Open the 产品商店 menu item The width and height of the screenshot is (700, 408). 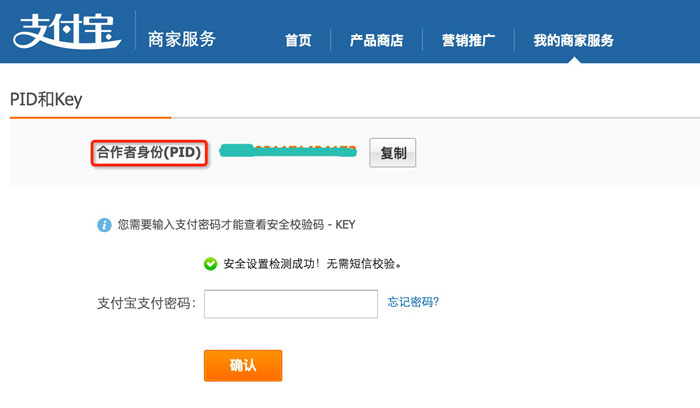point(376,41)
